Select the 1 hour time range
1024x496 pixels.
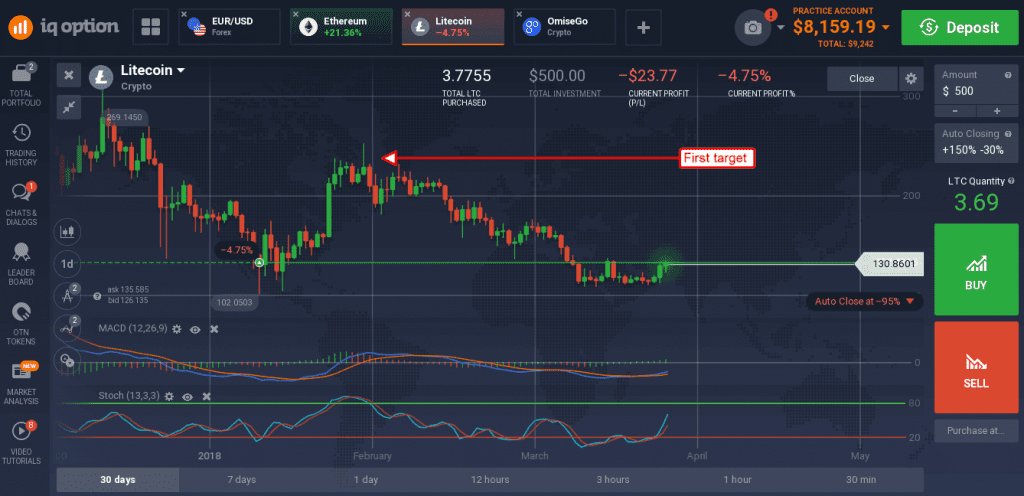point(737,480)
